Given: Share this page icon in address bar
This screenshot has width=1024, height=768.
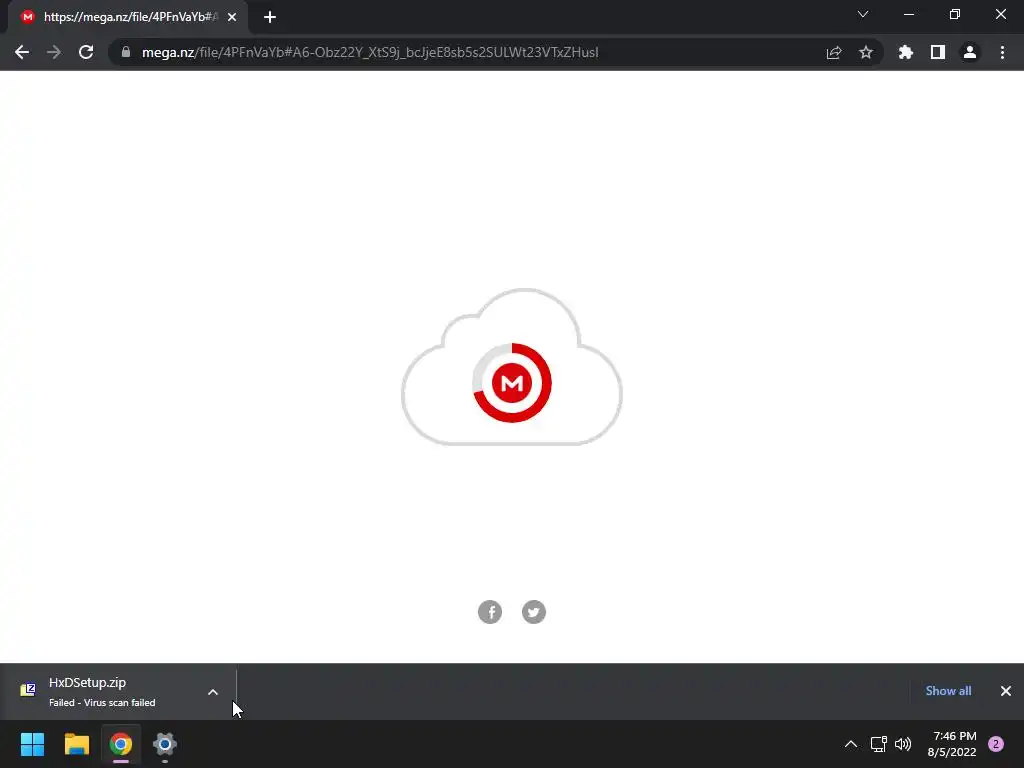Looking at the screenshot, I should tap(834, 52).
